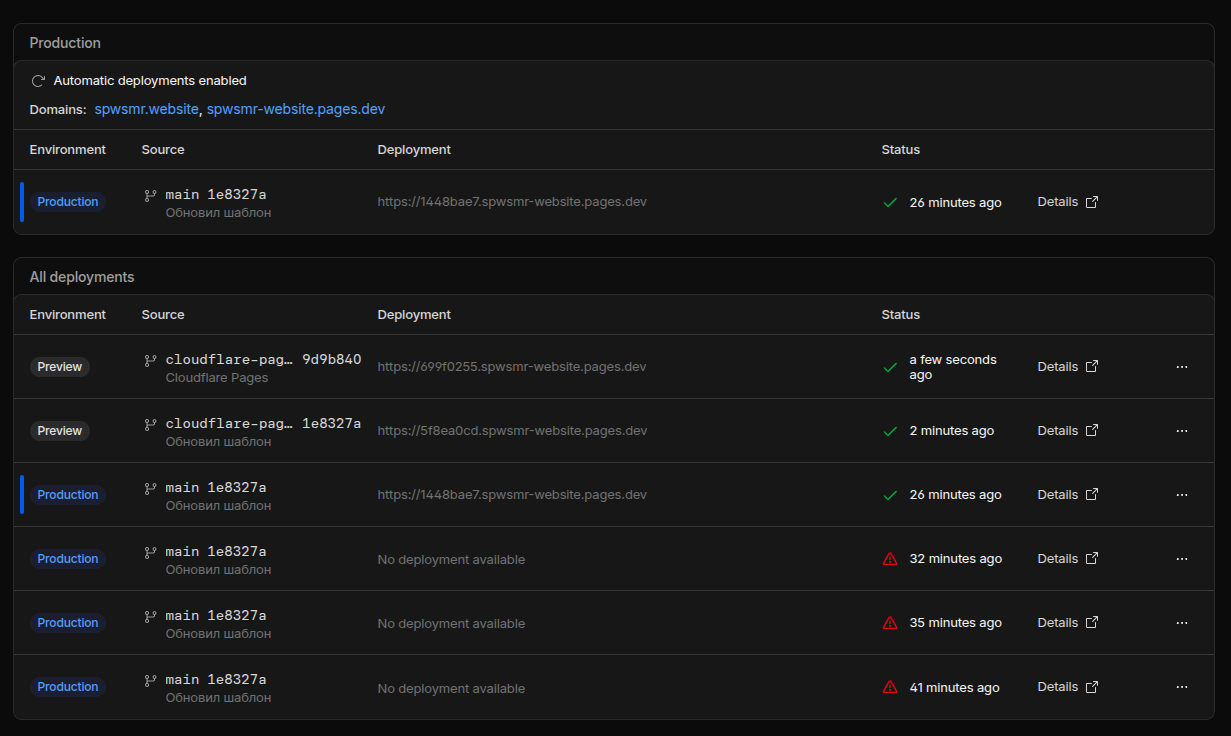Image resolution: width=1231 pixels, height=736 pixels.
Task: Click the Preview badge on the 9d9b840 row
Action: tap(60, 367)
